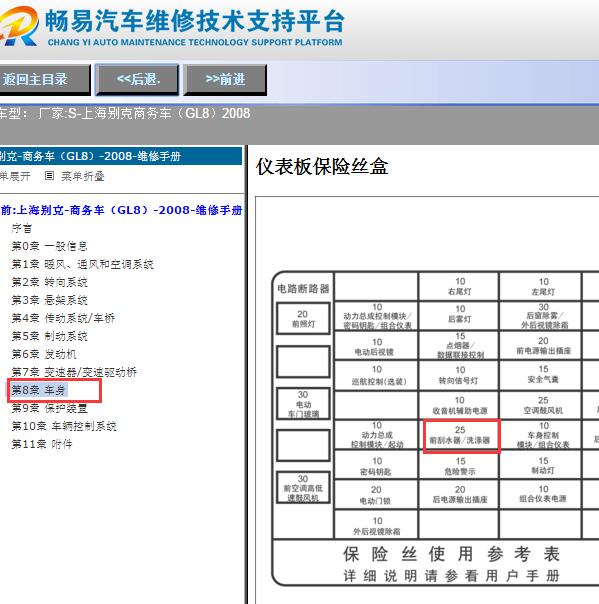Screen dimensions: 599x604
Task: Click the 20 前照灯 circuit breaker box
Action: (x=303, y=319)
